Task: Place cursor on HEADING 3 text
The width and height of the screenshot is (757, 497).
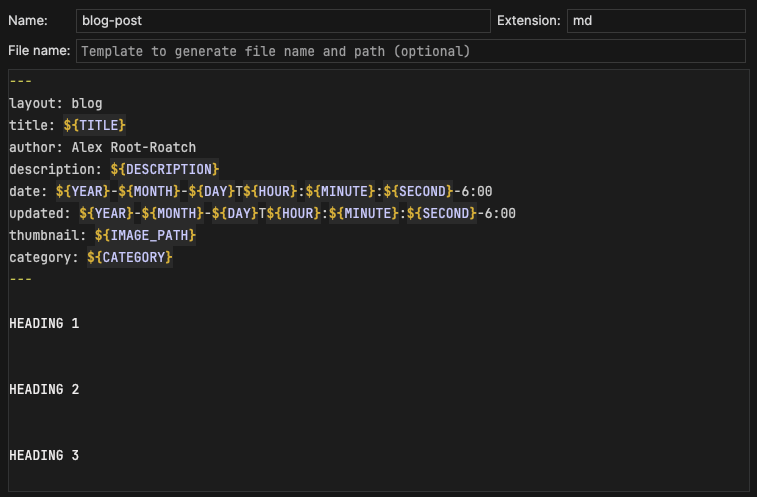Action: [44, 455]
